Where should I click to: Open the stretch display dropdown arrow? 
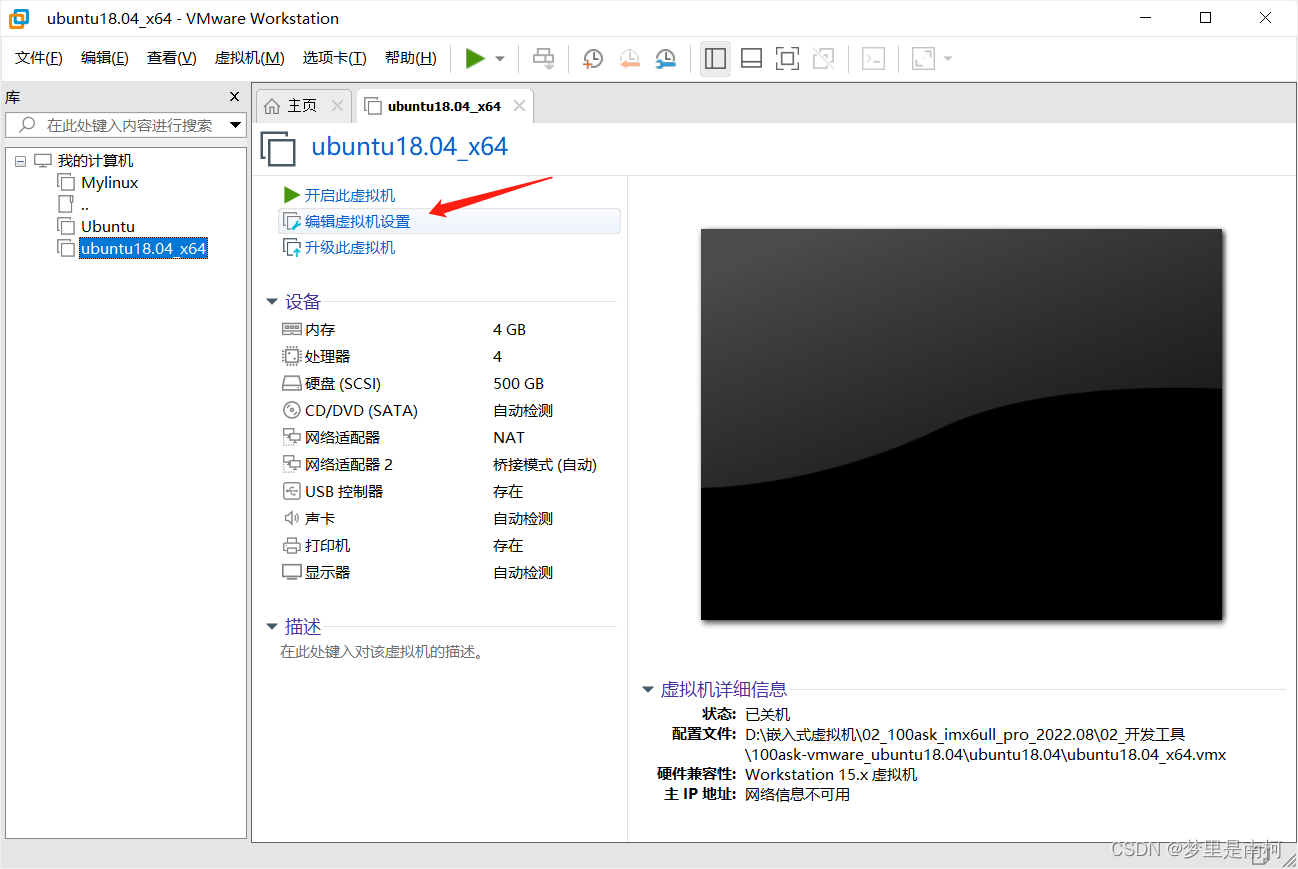point(947,59)
